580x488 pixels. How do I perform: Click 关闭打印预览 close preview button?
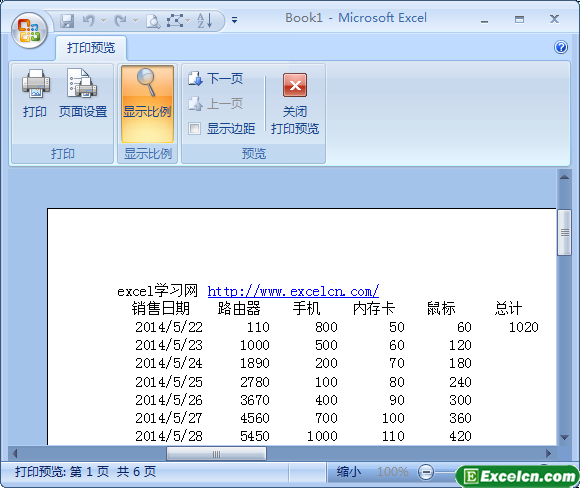(295, 104)
